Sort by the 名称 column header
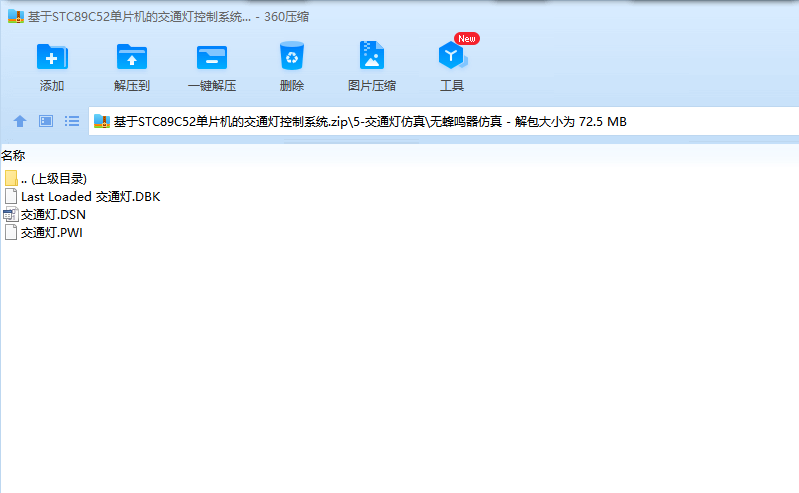Viewport: 799px width, 493px height. point(13,155)
